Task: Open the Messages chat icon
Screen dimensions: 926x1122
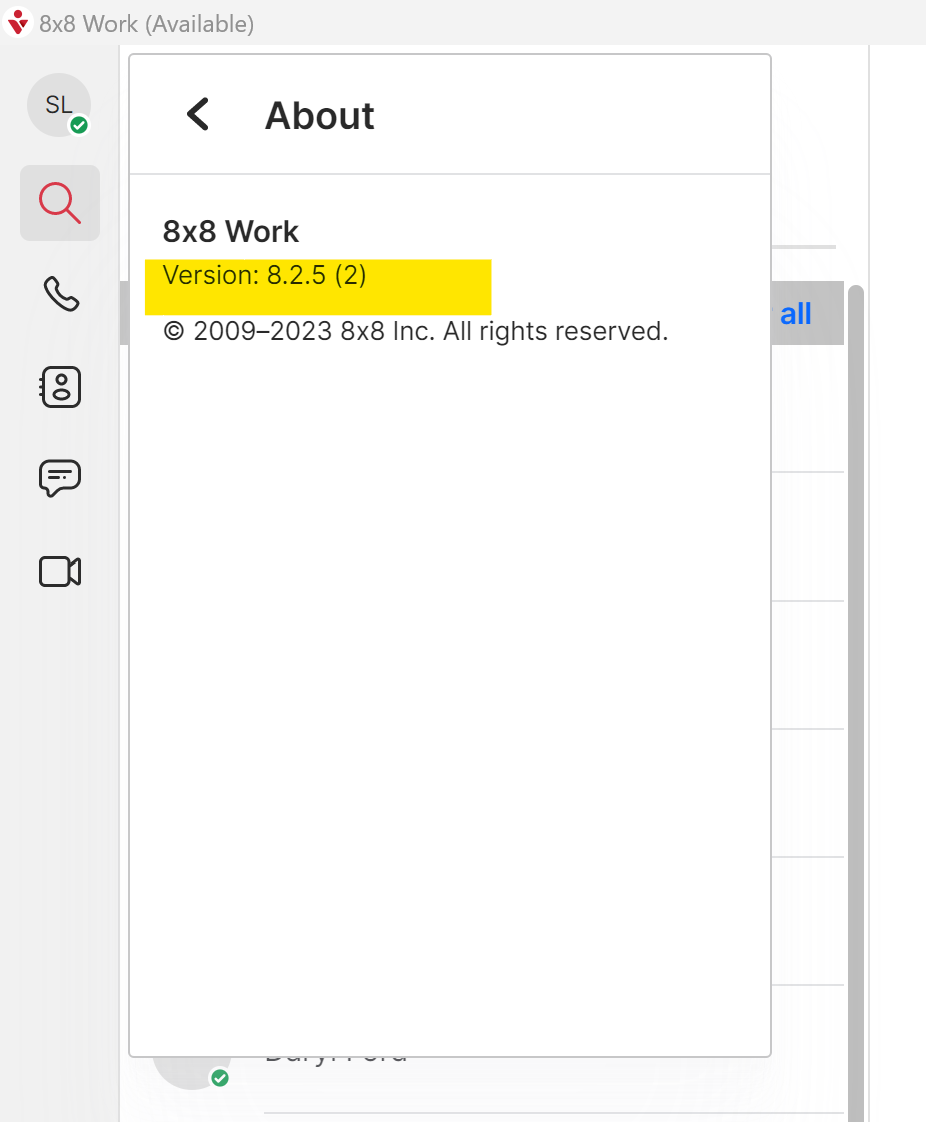Action: tap(60, 478)
